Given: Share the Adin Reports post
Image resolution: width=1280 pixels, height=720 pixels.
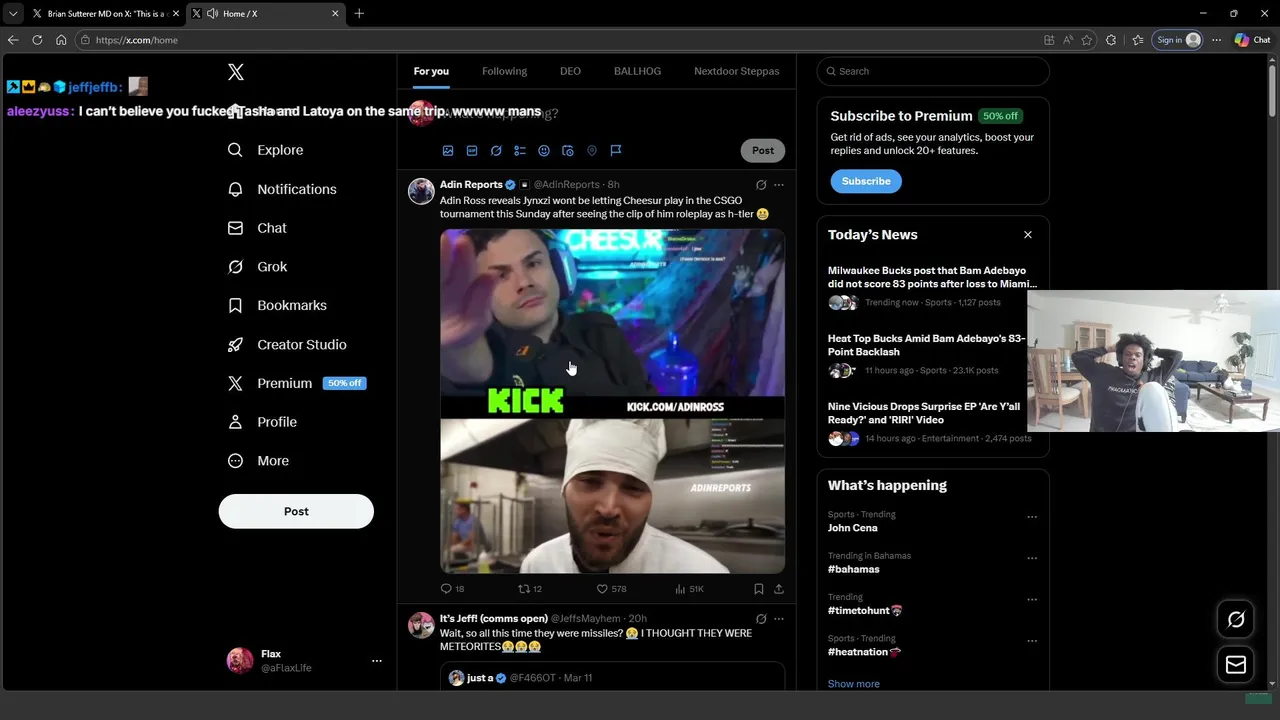Looking at the screenshot, I should click(779, 589).
